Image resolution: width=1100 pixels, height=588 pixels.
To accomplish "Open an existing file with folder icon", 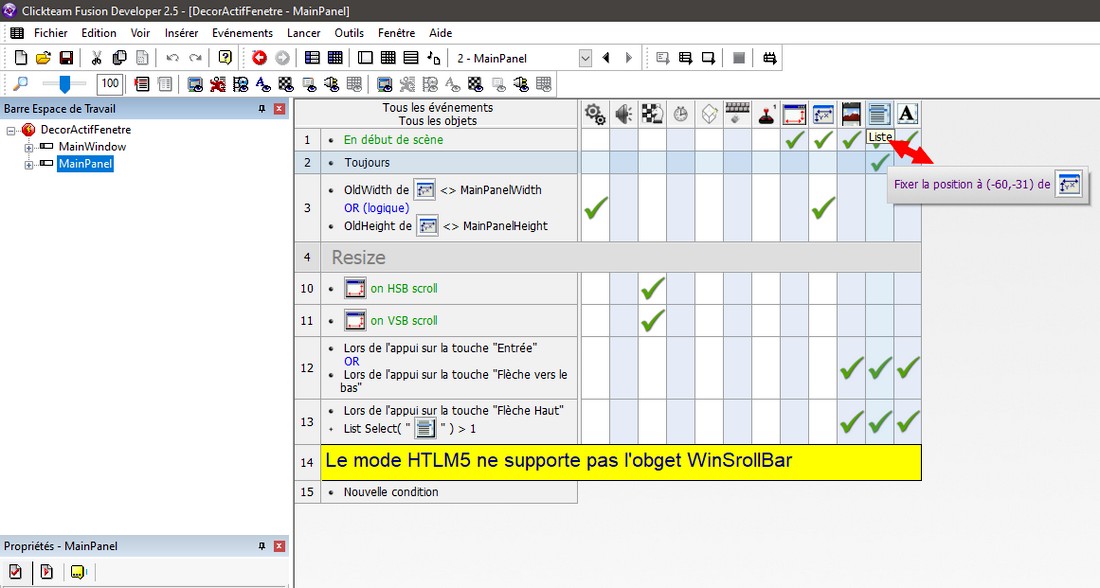I will point(43,58).
